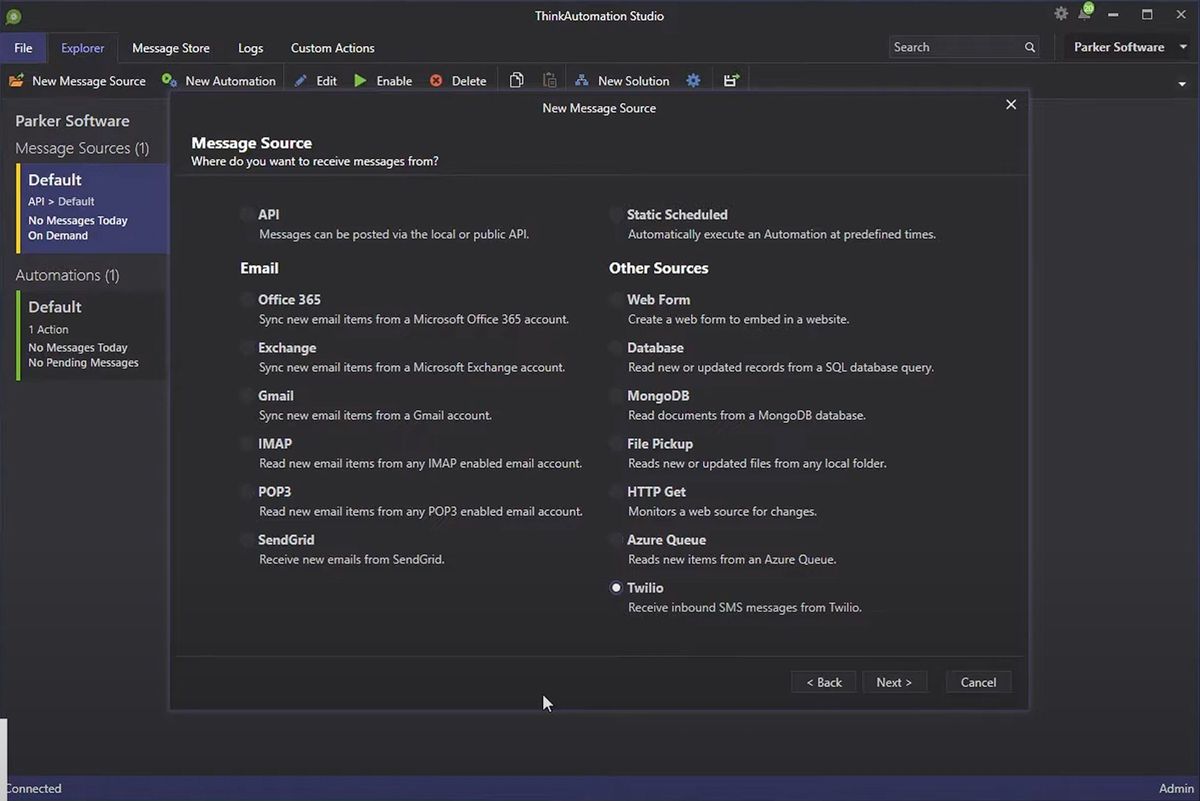Screen dimensions: 1200x801
Task: Choose the Web Form radio option
Action: coord(616,300)
